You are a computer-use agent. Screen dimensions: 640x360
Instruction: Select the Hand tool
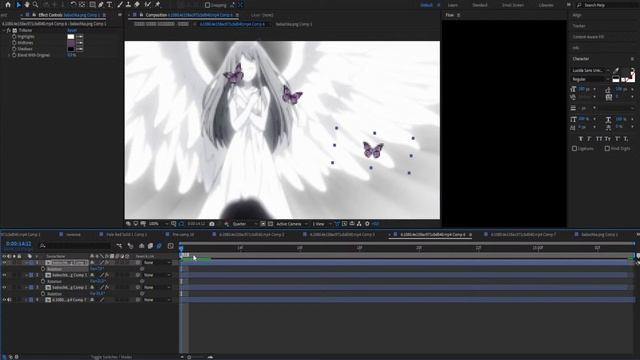click(x=27, y=4)
